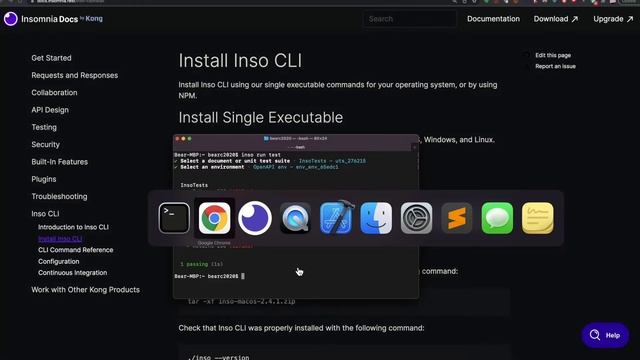Expand Requests and Responses sidebar section
The height and width of the screenshot is (360, 640).
75,75
